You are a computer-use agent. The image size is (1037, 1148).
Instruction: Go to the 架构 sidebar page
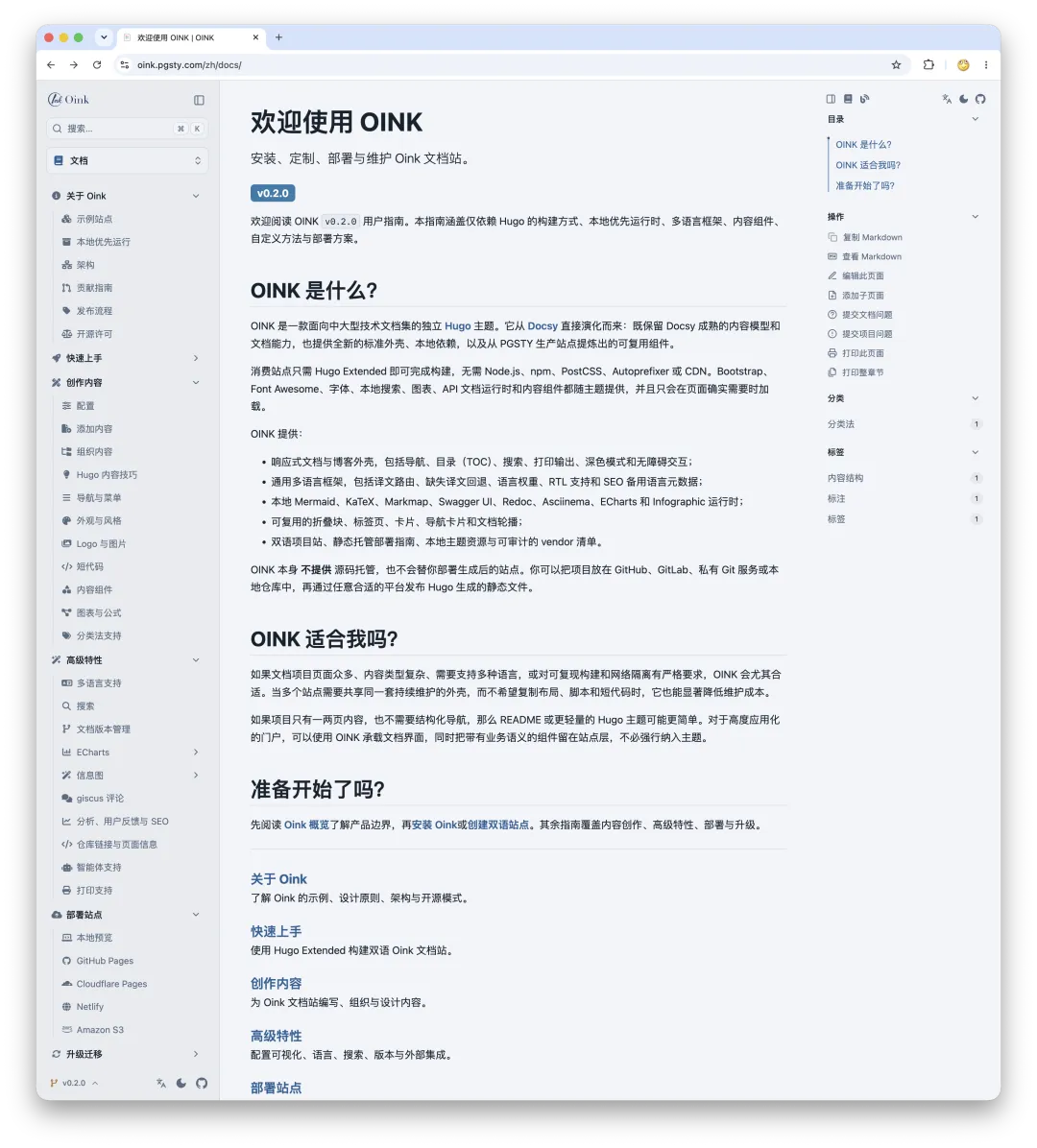(x=85, y=265)
